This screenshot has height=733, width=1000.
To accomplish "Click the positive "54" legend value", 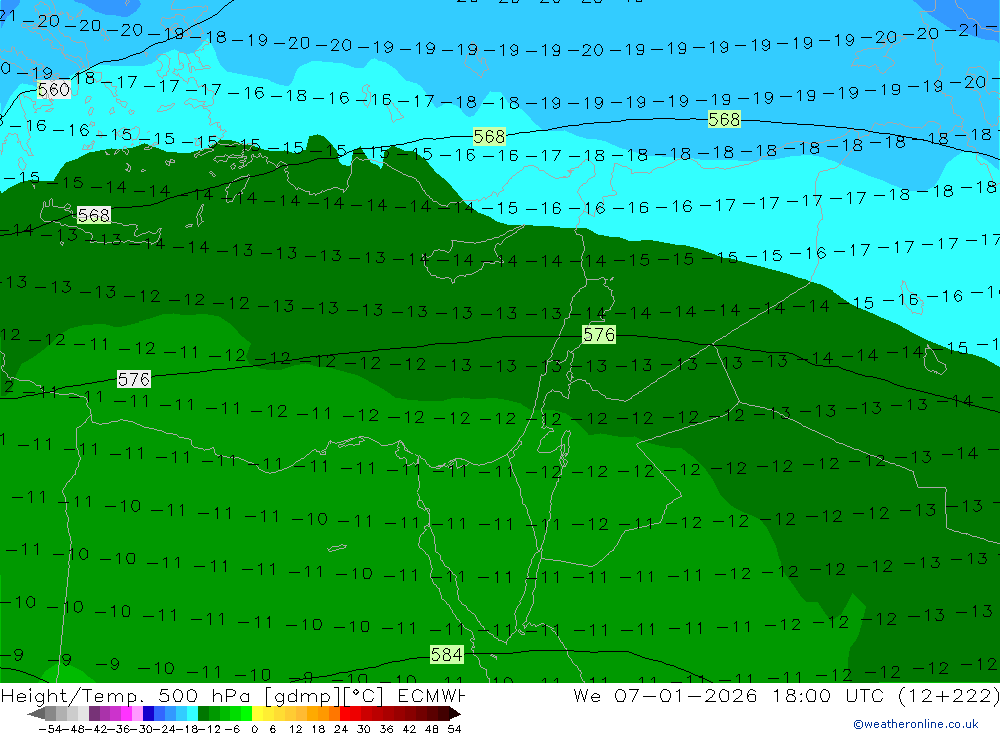I will 454,729.
